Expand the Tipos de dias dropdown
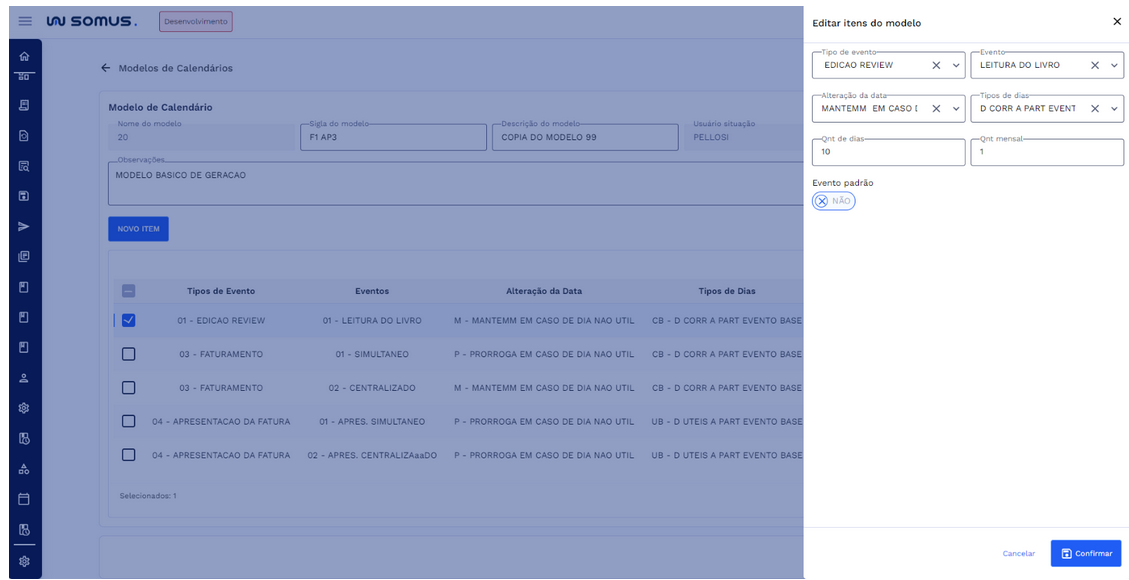 click(1114, 108)
